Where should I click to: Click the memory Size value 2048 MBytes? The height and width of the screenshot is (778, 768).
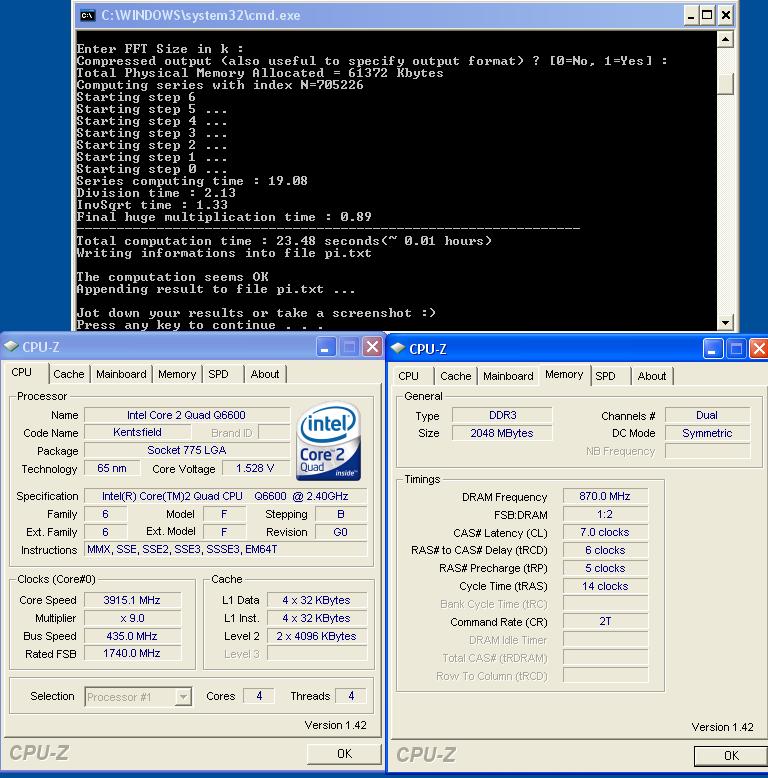(502, 433)
